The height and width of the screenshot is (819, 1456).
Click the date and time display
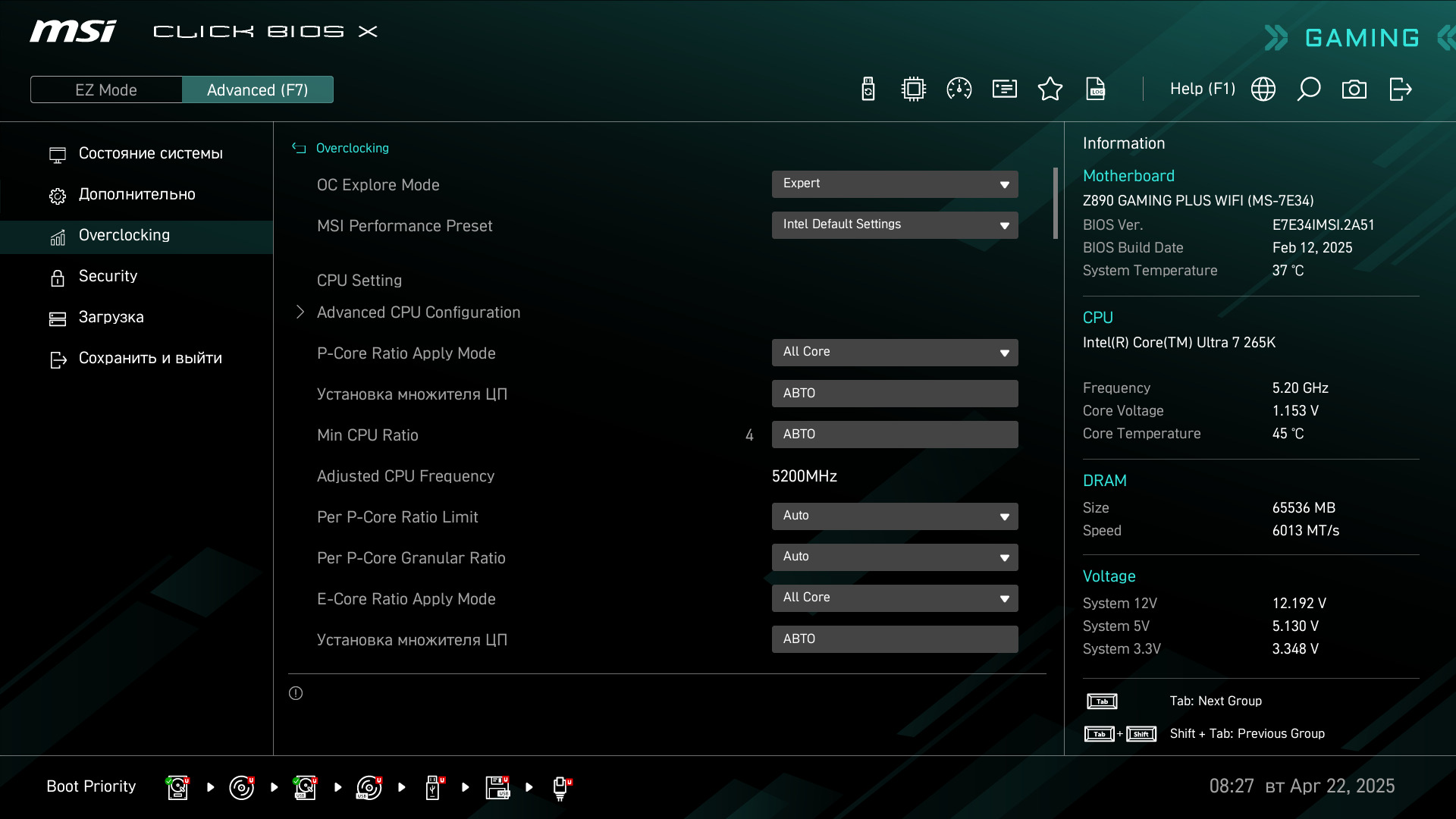1302,786
